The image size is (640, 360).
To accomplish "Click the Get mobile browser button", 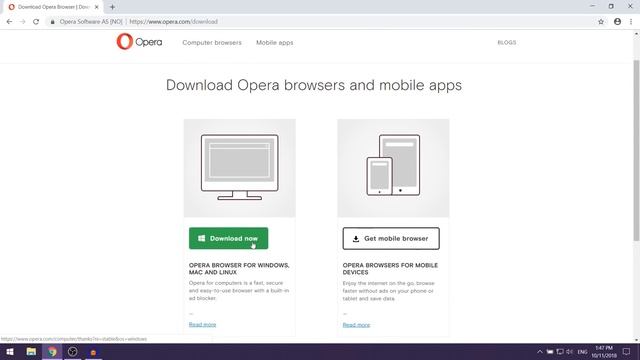I will pos(391,238).
